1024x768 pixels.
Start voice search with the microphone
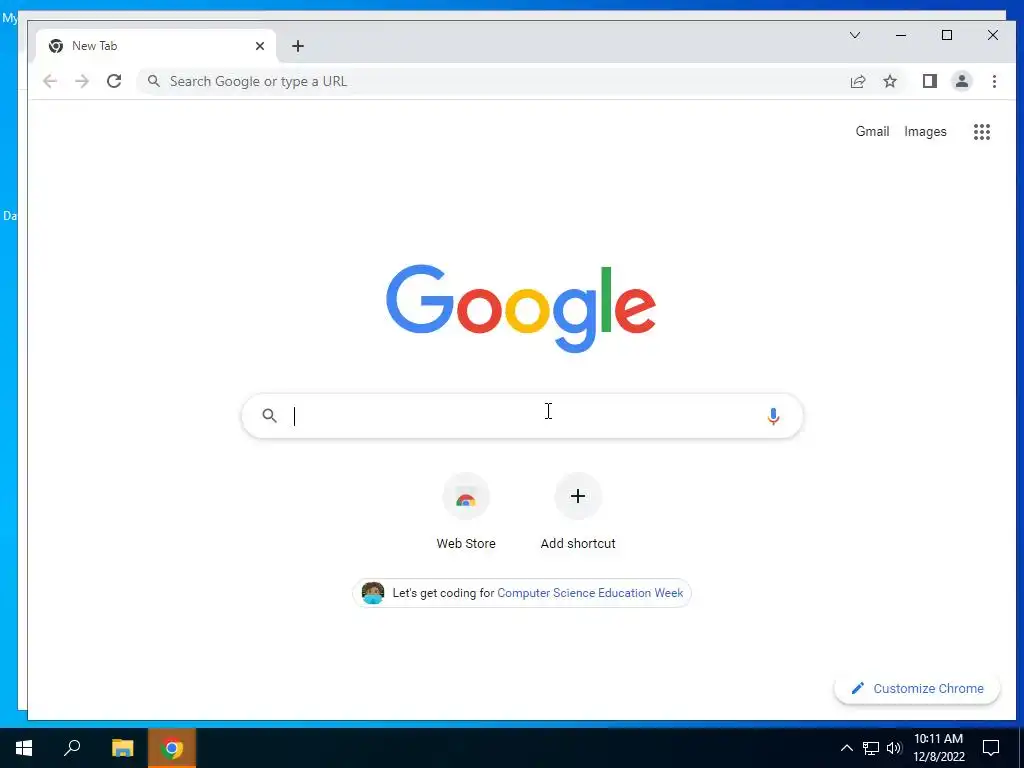point(773,416)
